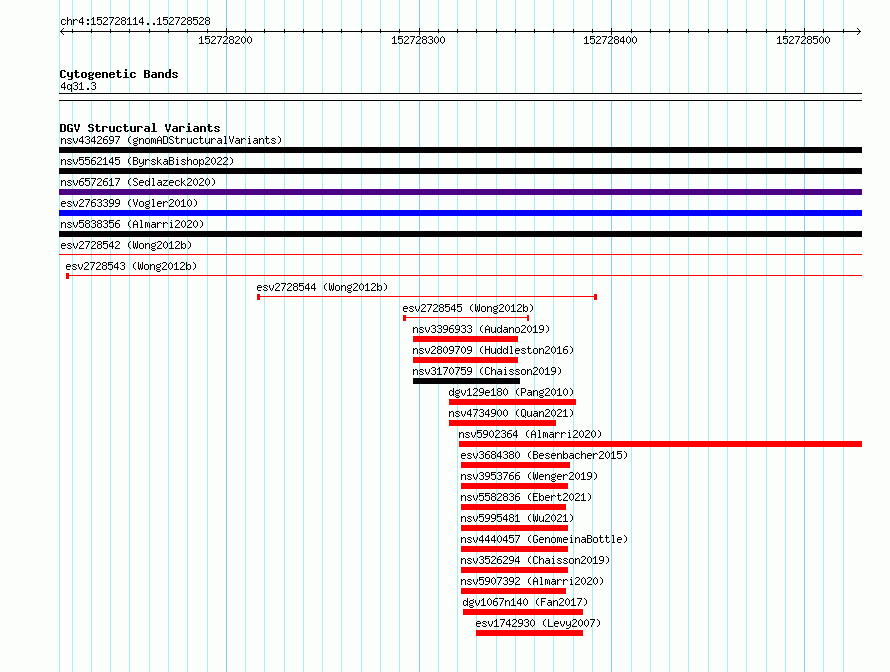Select the red bar under esv3684380
The height and width of the screenshot is (672, 890).
click(x=515, y=465)
